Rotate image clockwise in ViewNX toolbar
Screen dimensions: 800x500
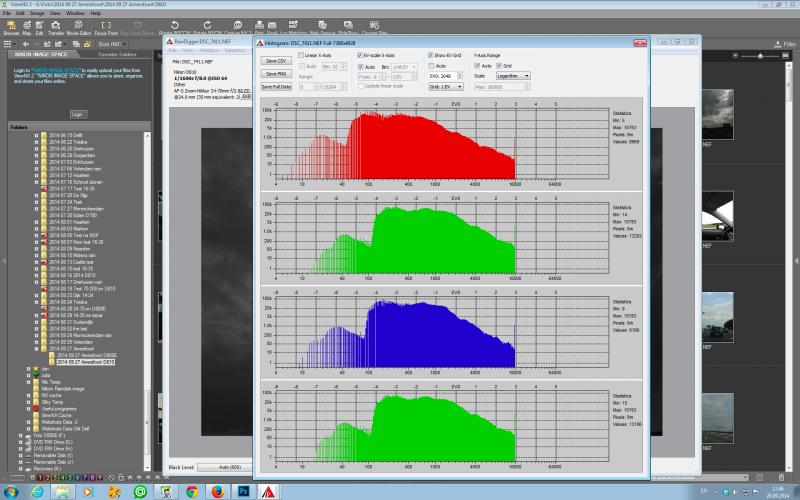tap(207, 26)
